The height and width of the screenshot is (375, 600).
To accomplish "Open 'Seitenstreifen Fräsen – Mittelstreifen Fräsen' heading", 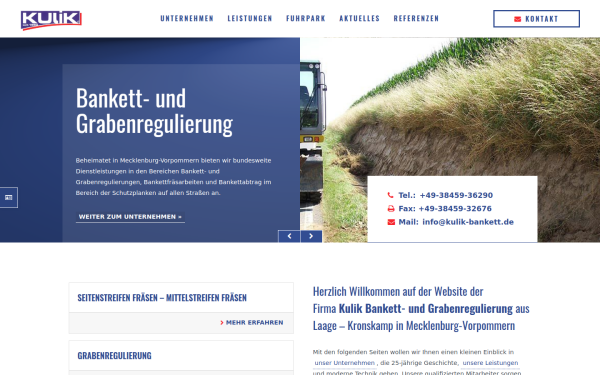I will [x=162, y=298].
